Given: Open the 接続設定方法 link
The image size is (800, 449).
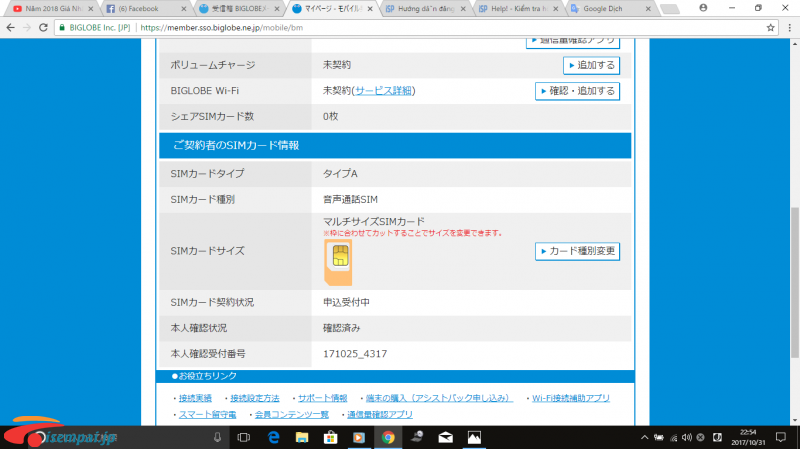Looking at the screenshot, I should (255, 398).
